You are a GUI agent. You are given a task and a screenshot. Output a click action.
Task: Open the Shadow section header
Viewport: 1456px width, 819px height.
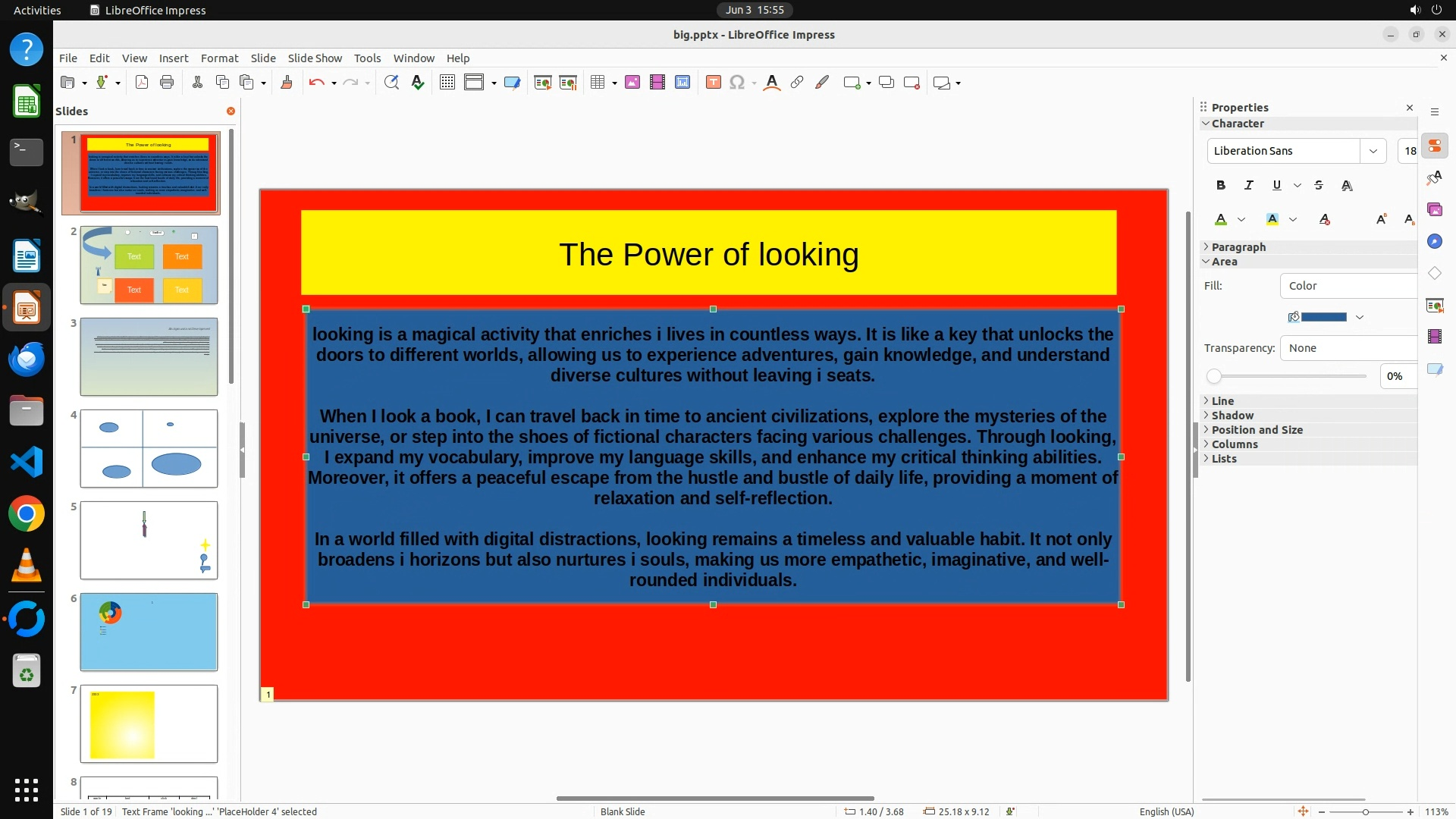[x=1232, y=416]
